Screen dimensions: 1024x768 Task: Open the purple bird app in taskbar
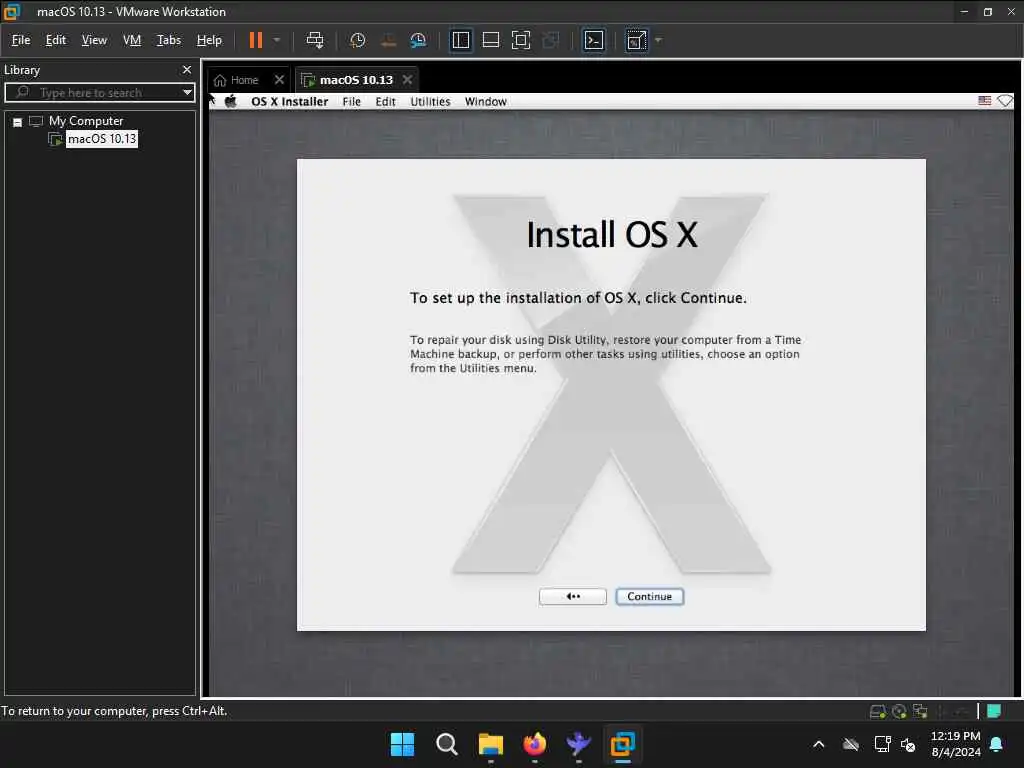click(x=579, y=744)
